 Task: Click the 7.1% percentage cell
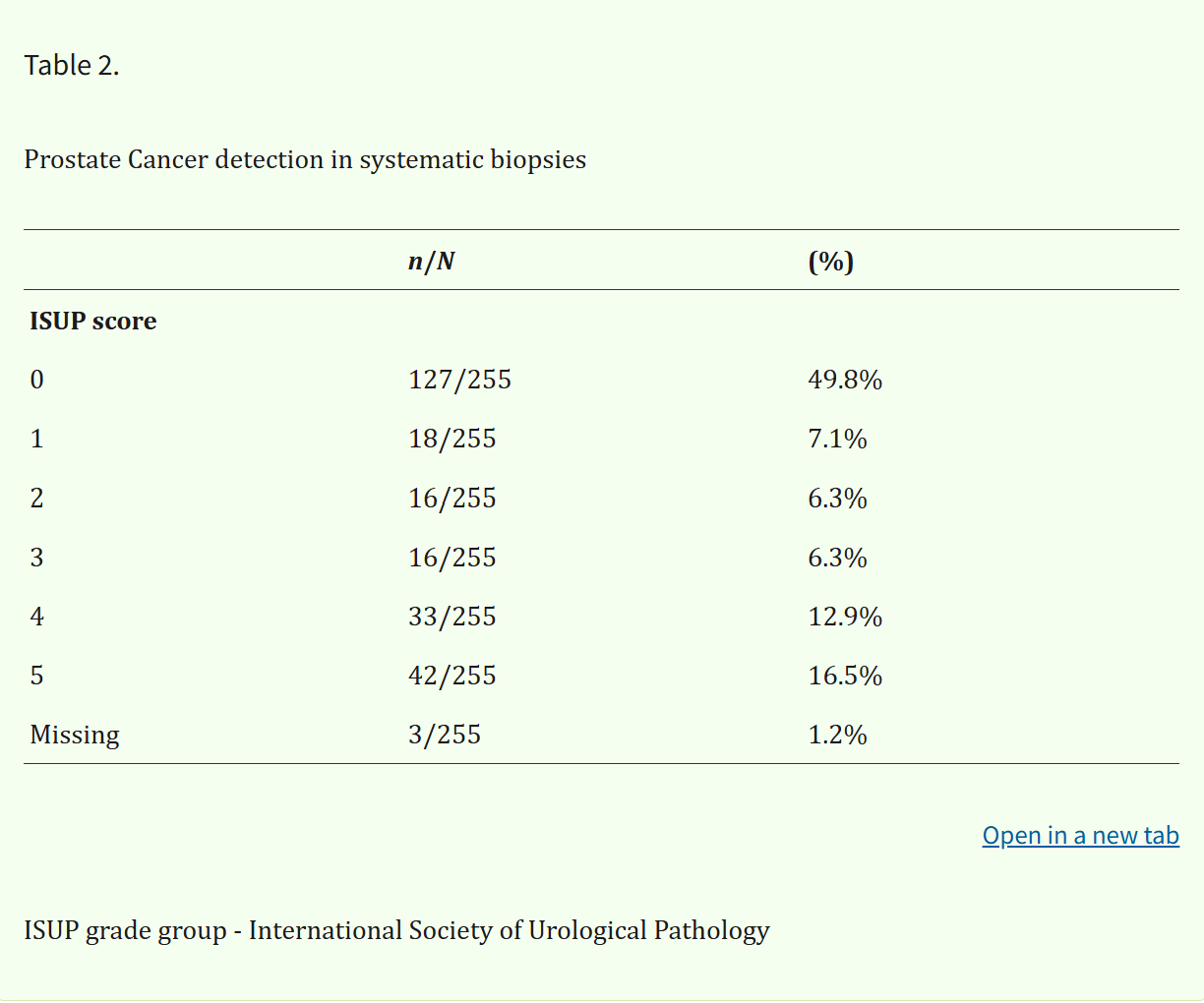tap(837, 439)
